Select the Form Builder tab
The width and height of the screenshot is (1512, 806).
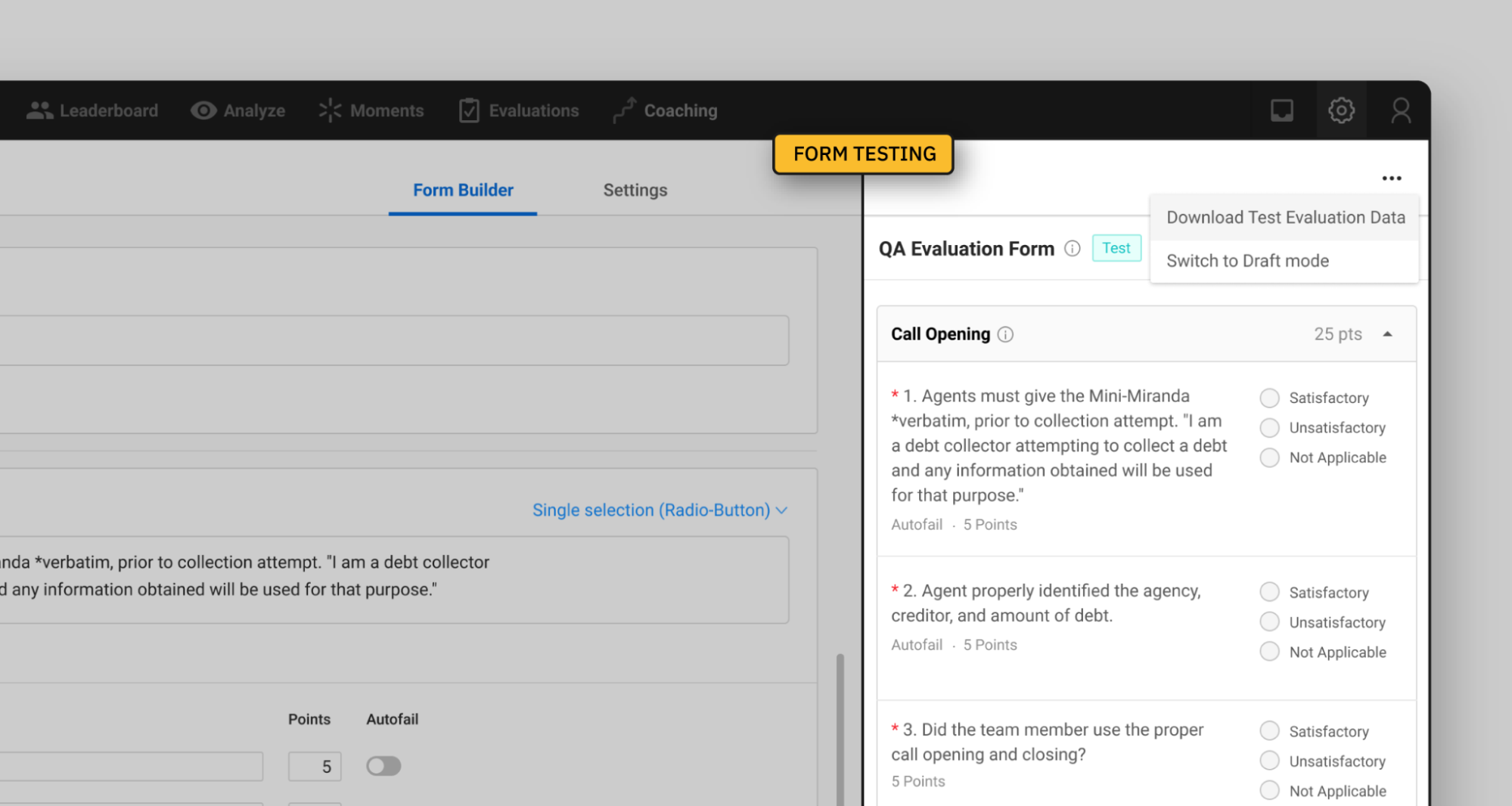coord(462,190)
